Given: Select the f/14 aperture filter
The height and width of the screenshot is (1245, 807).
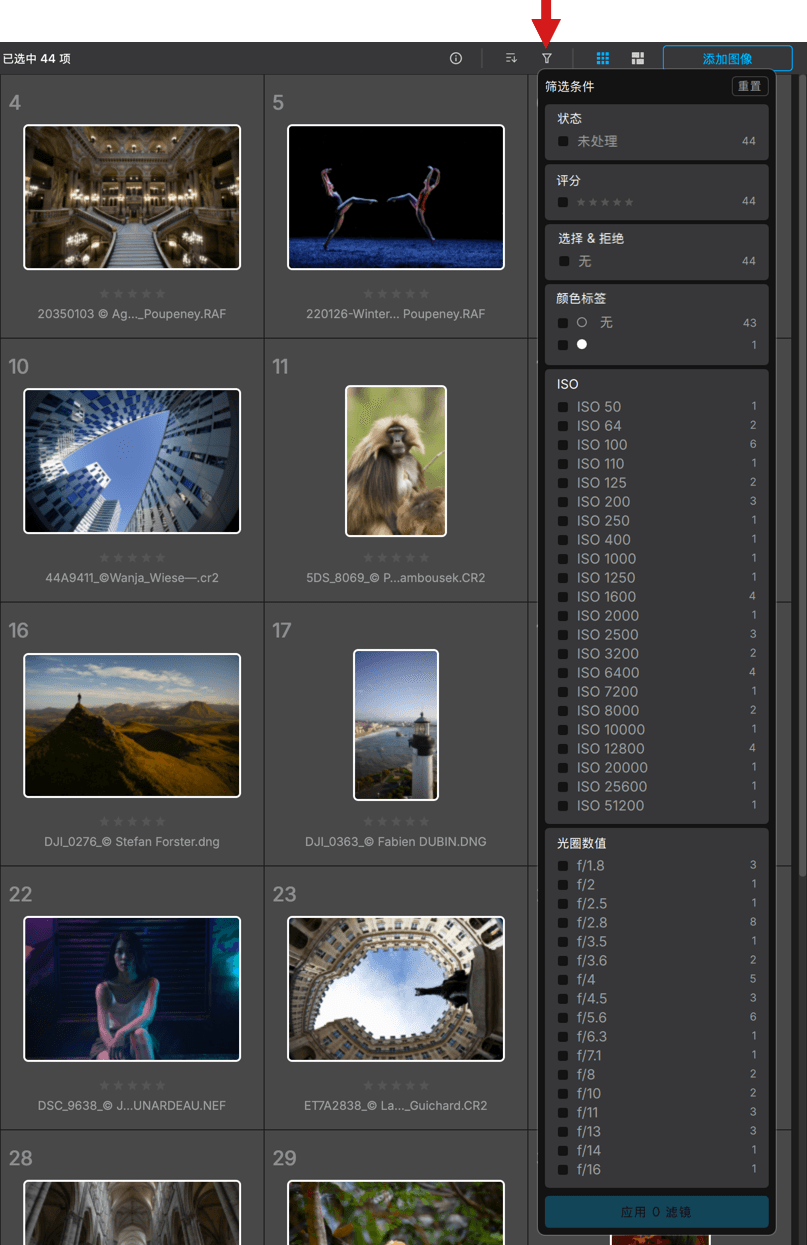Looking at the screenshot, I should tap(563, 1151).
